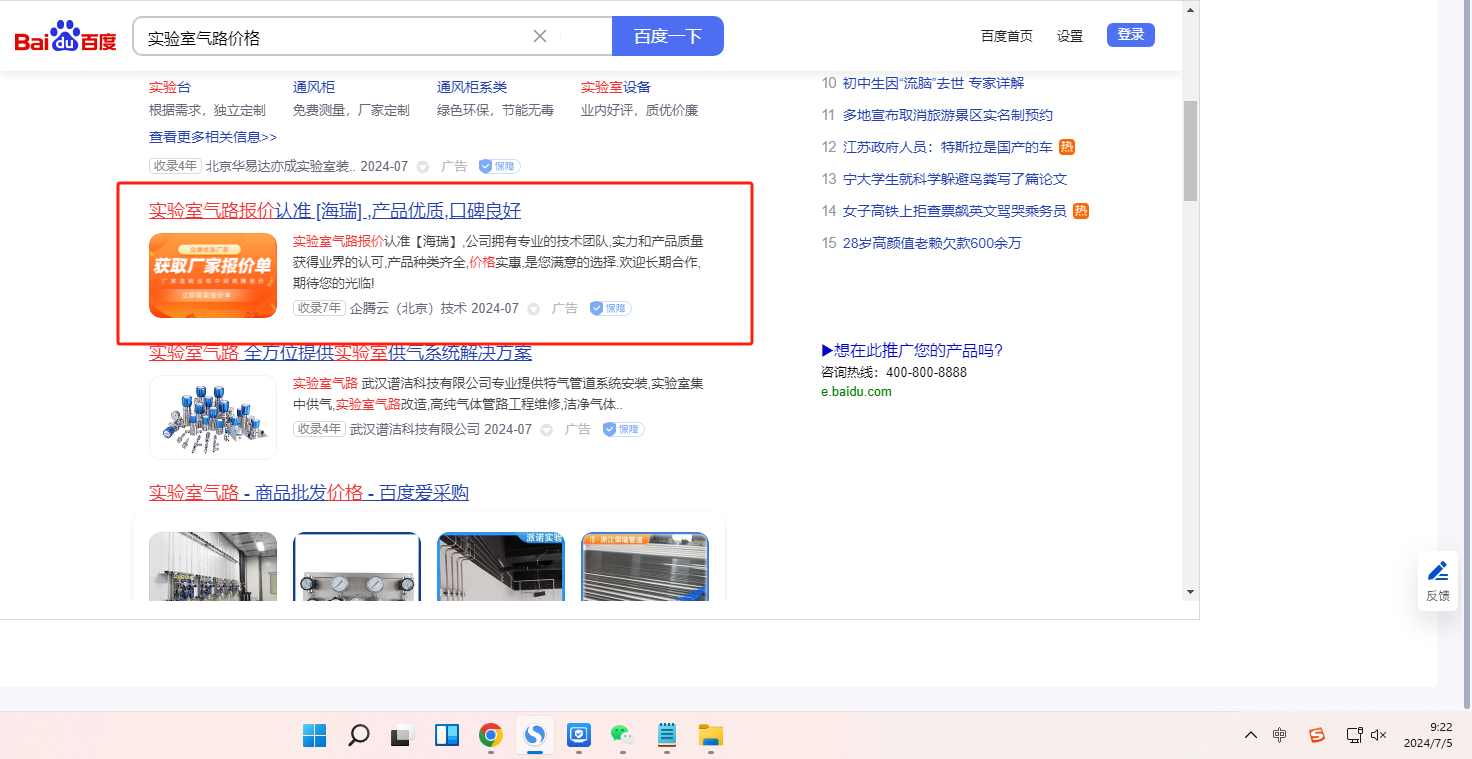Open File Explorer from the taskbar
Screen dimensions: 1472x759
click(x=711, y=736)
